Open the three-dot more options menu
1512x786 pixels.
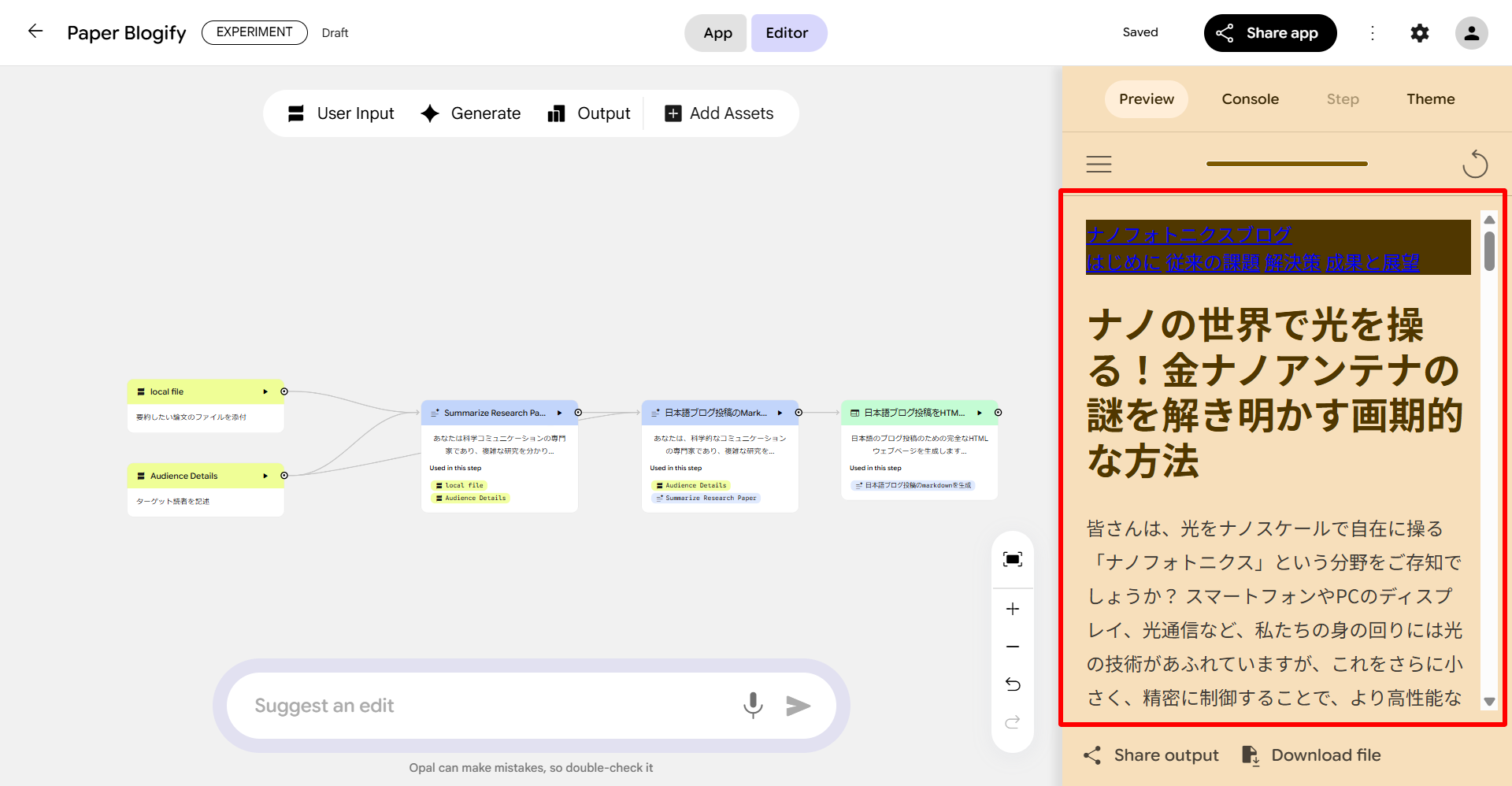(1373, 33)
